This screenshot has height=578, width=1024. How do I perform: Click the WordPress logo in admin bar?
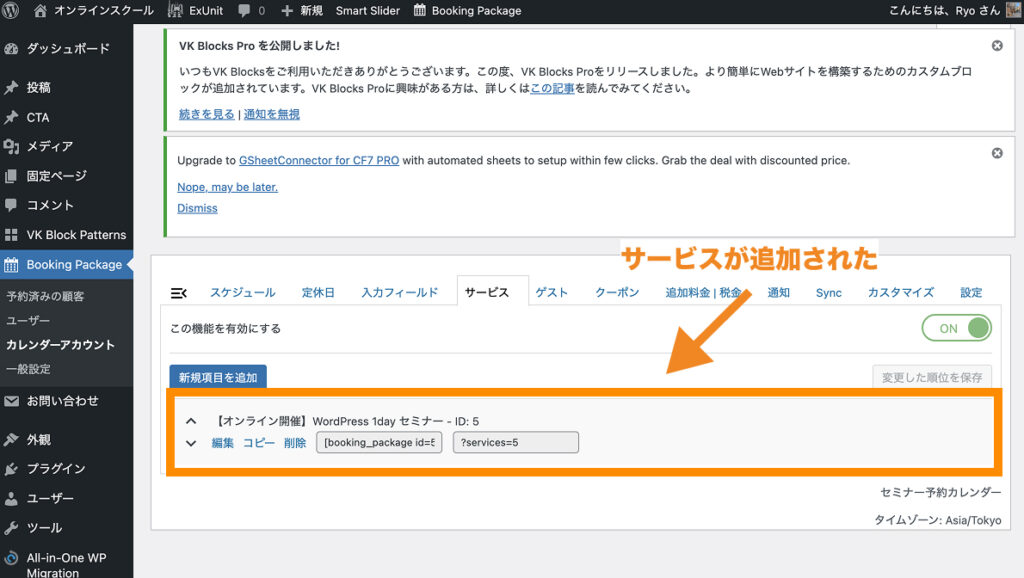(x=12, y=11)
